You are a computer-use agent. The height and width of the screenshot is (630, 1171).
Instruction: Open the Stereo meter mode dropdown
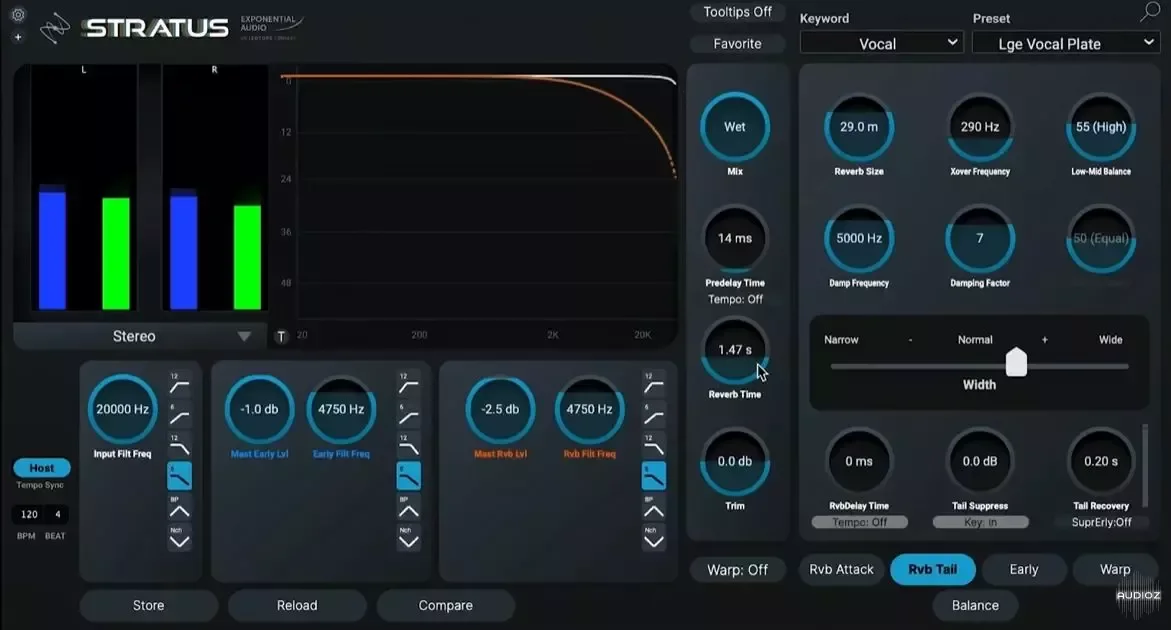pos(140,337)
